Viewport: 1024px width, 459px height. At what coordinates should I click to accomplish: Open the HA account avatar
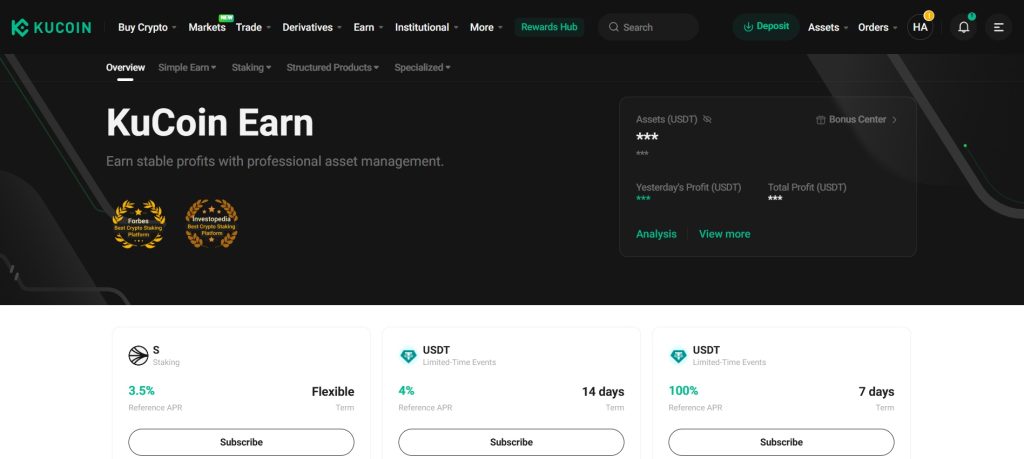pos(920,27)
